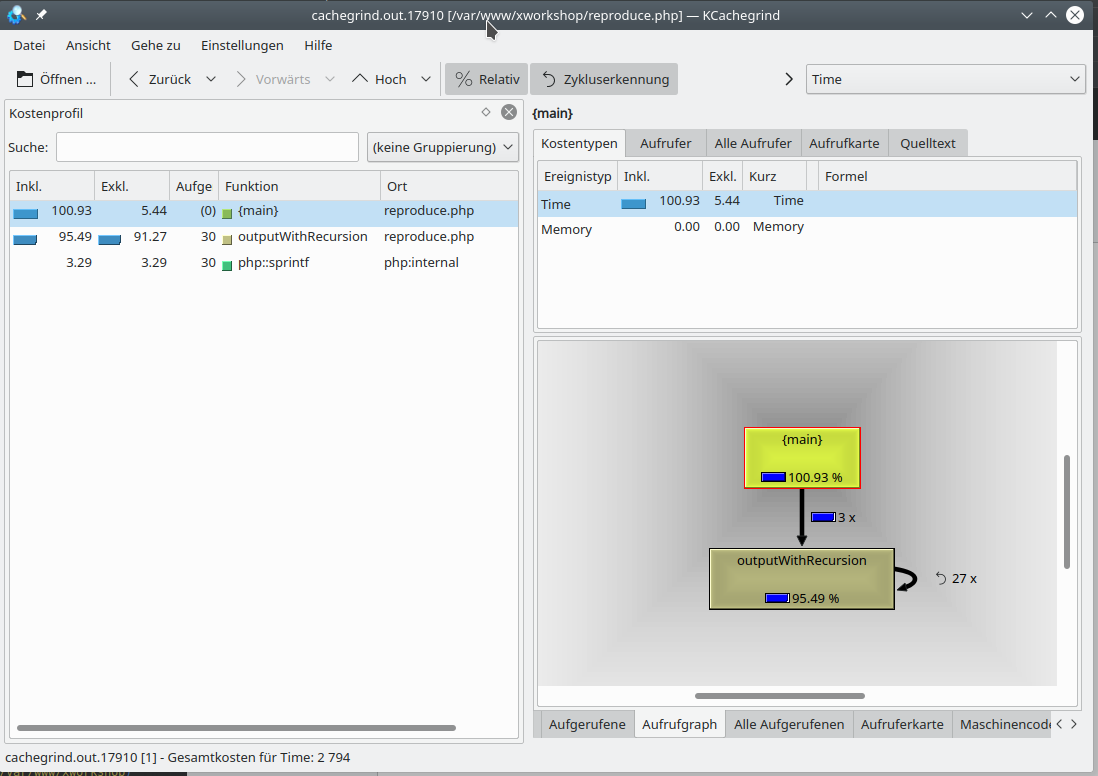
Task: Go back with the Zurück arrow
Action: 135,79
